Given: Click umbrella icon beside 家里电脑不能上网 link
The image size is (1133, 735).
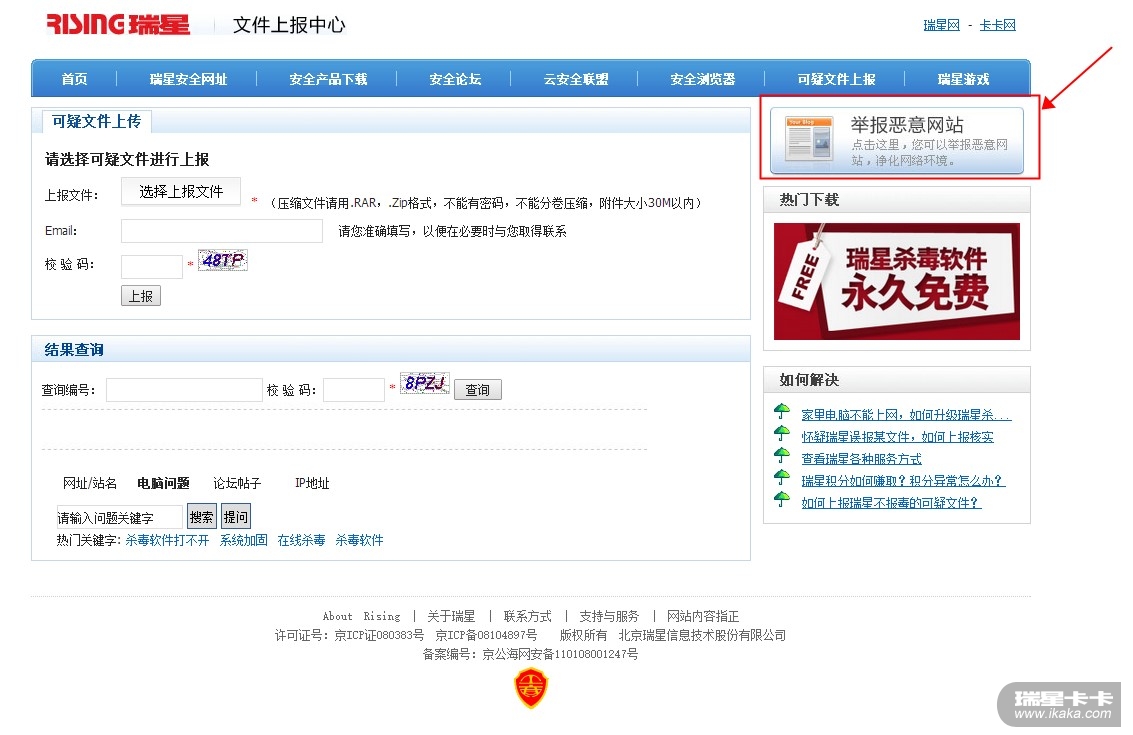Looking at the screenshot, I should coord(782,412).
